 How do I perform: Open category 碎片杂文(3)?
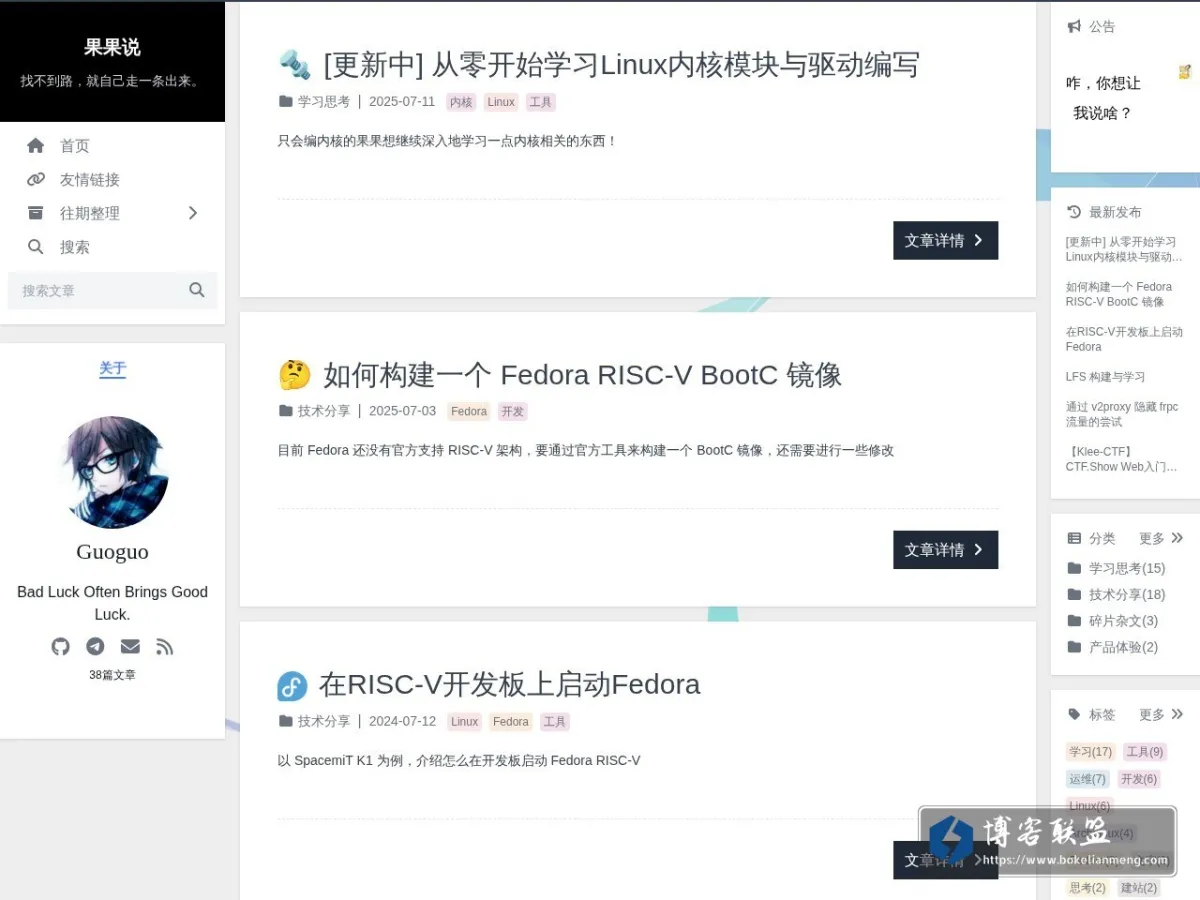pos(1123,621)
